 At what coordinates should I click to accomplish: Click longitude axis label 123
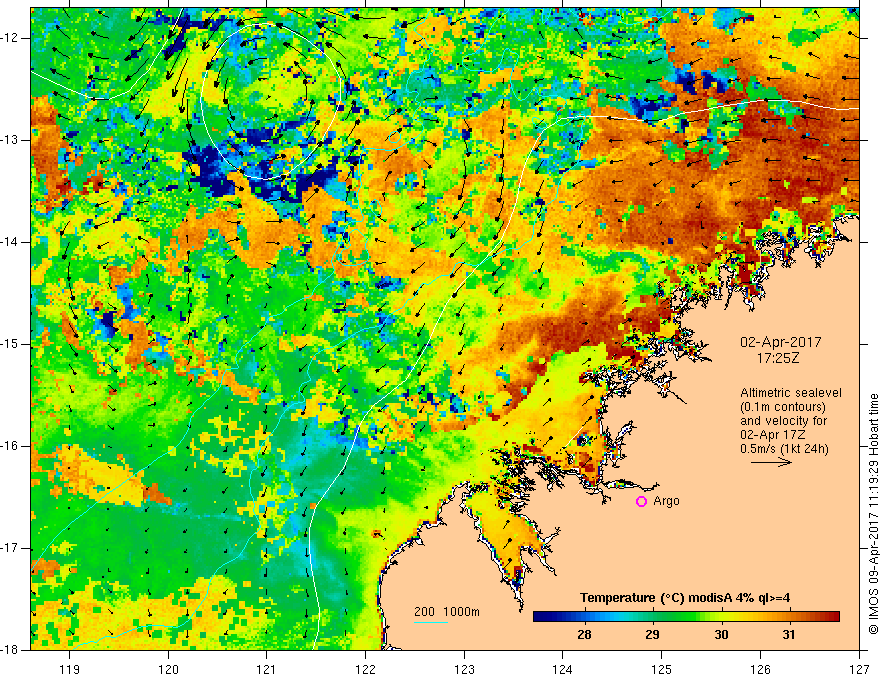[464, 669]
